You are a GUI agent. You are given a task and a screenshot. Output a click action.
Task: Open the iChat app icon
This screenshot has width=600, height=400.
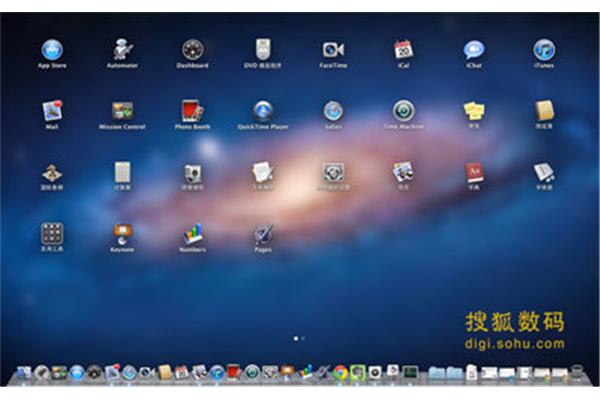(x=474, y=50)
